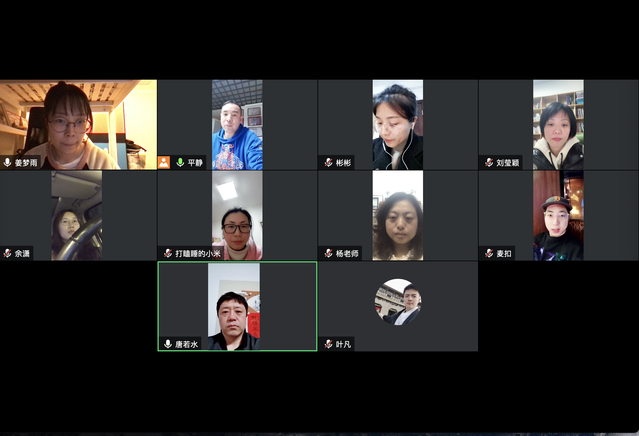This screenshot has width=639, height=436.
Task: Click the microphone icon beside 姜梦雨
Action: click(7, 163)
